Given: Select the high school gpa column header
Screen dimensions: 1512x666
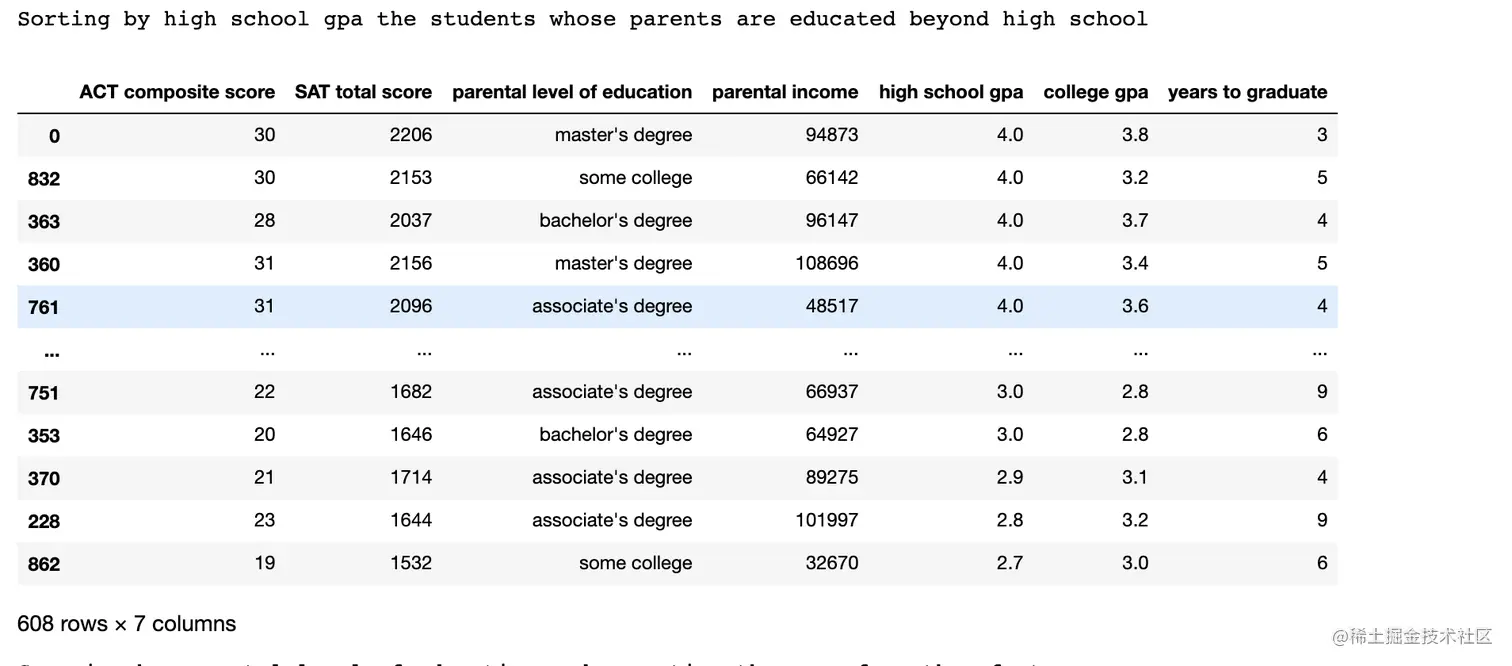Looking at the screenshot, I should point(951,92).
